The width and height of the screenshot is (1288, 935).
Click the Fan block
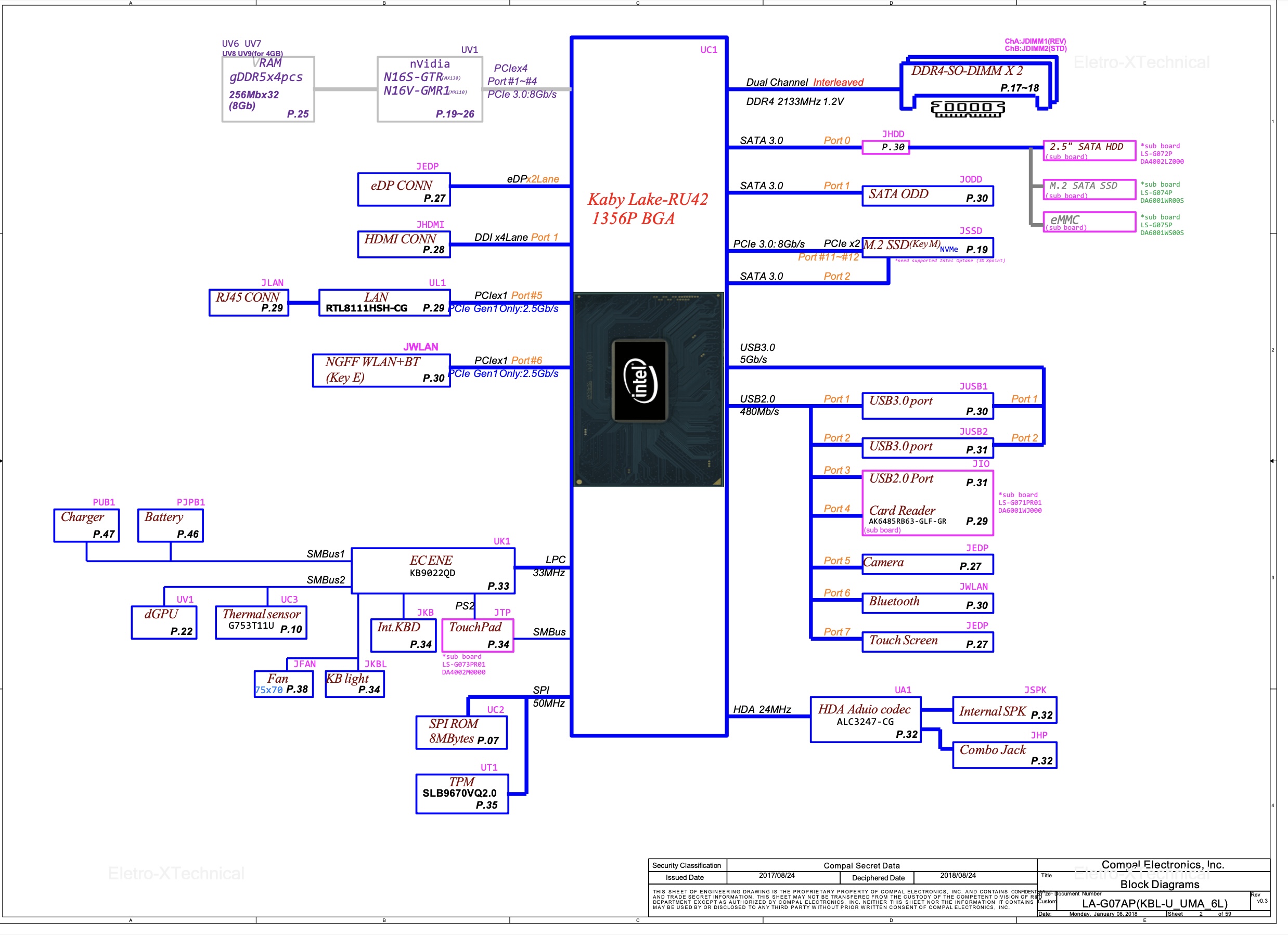pyautogui.click(x=284, y=684)
